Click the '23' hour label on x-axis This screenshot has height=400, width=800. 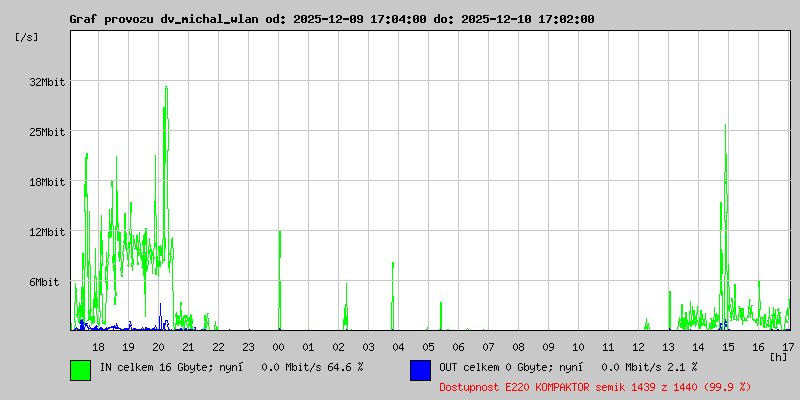[248, 347]
